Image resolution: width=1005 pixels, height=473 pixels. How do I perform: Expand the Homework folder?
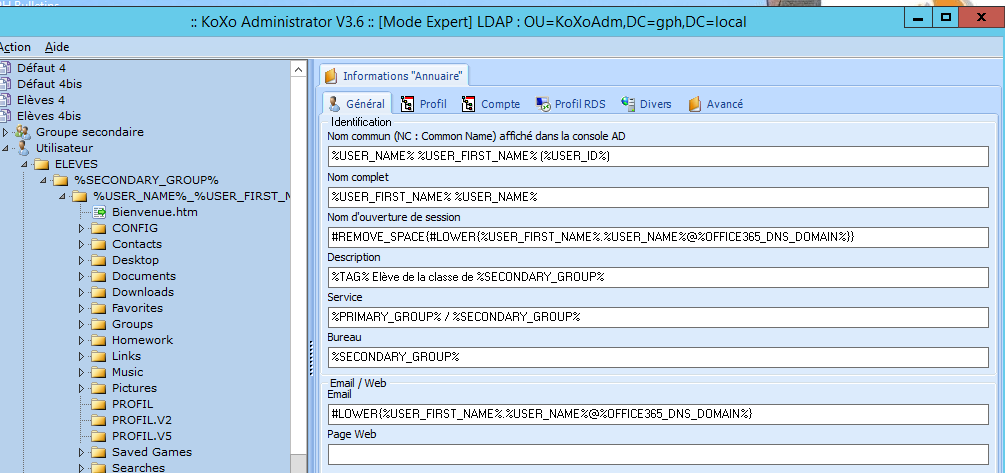tap(81, 340)
